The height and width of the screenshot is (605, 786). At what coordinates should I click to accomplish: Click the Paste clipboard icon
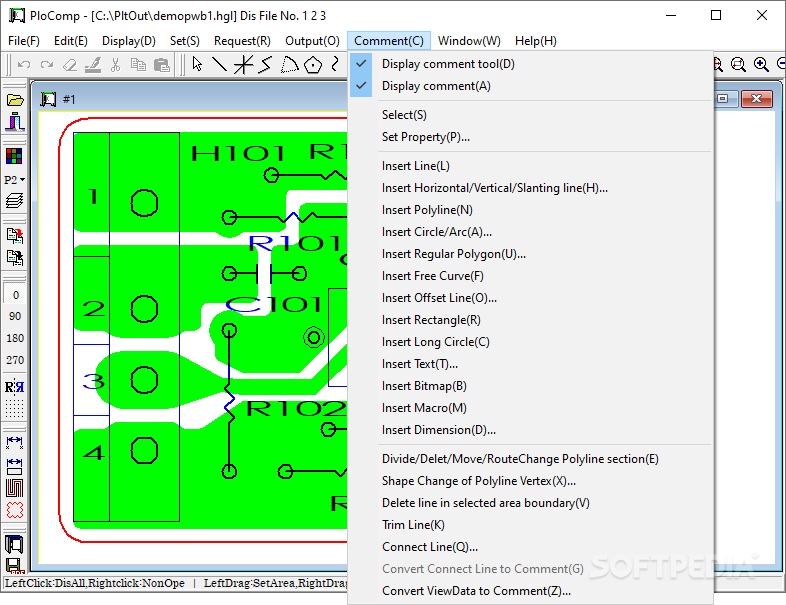161,65
